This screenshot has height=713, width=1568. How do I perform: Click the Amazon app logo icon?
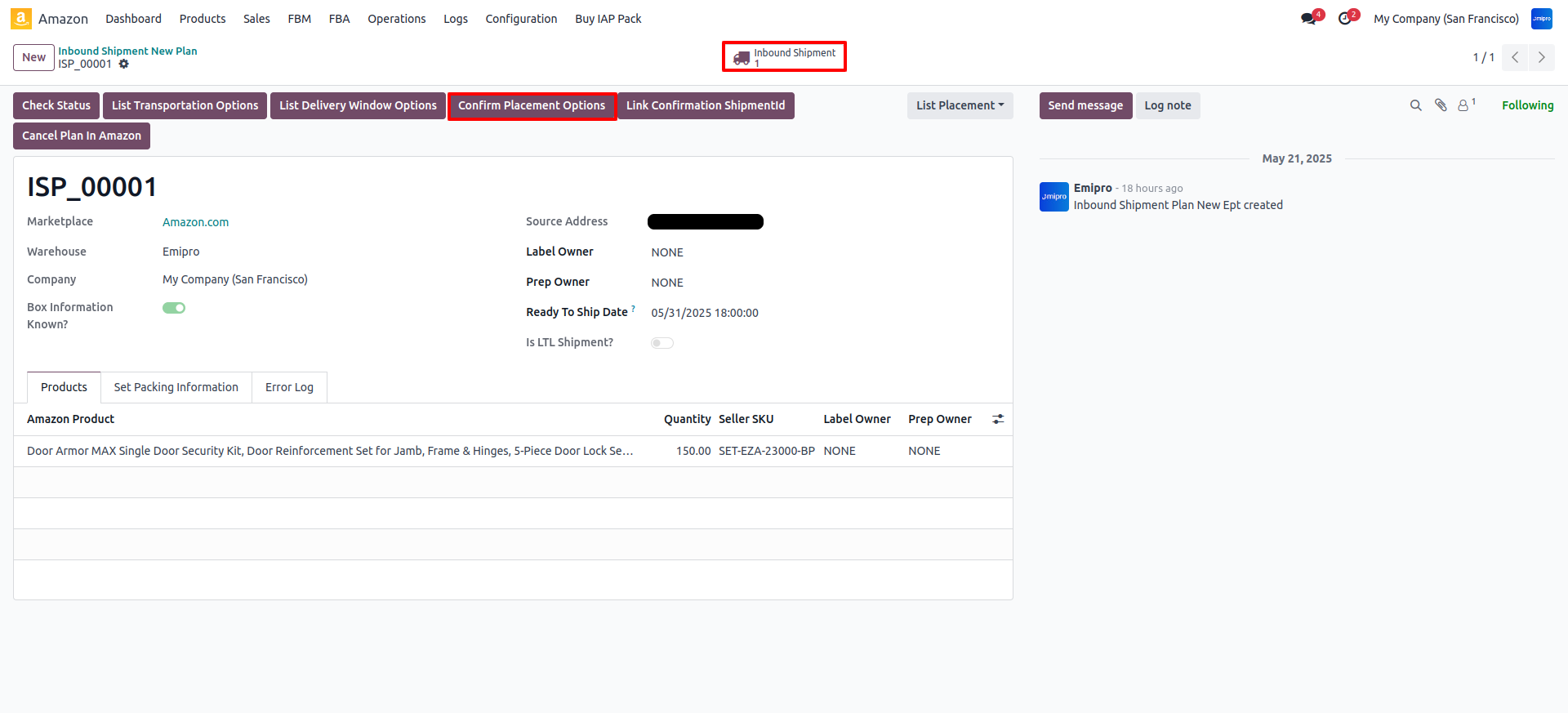pos(21,18)
